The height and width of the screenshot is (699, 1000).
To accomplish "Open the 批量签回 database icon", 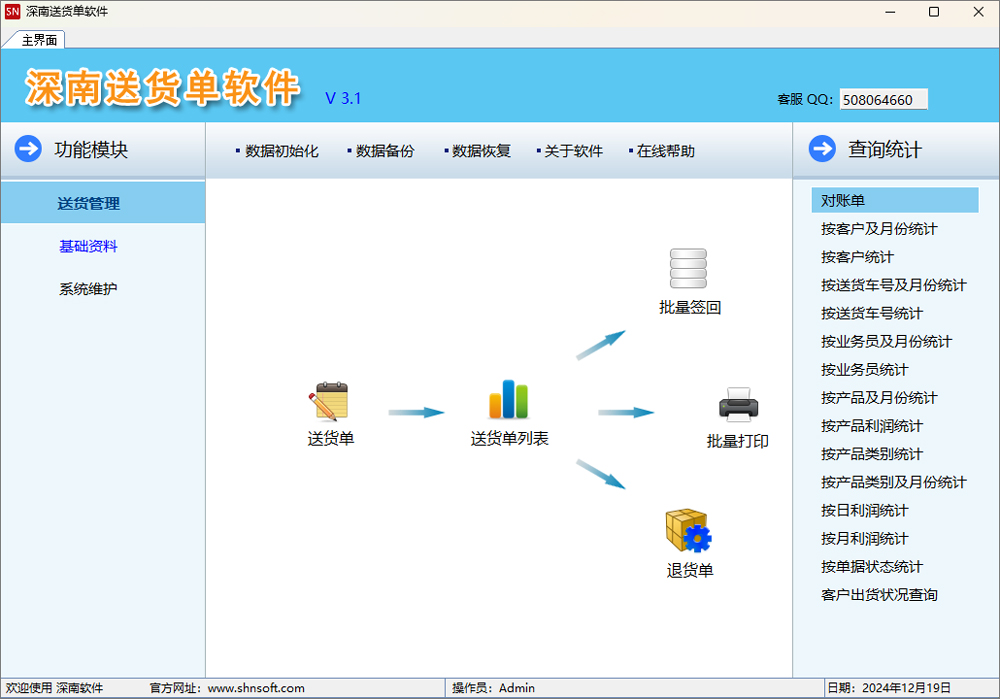I will point(688,269).
